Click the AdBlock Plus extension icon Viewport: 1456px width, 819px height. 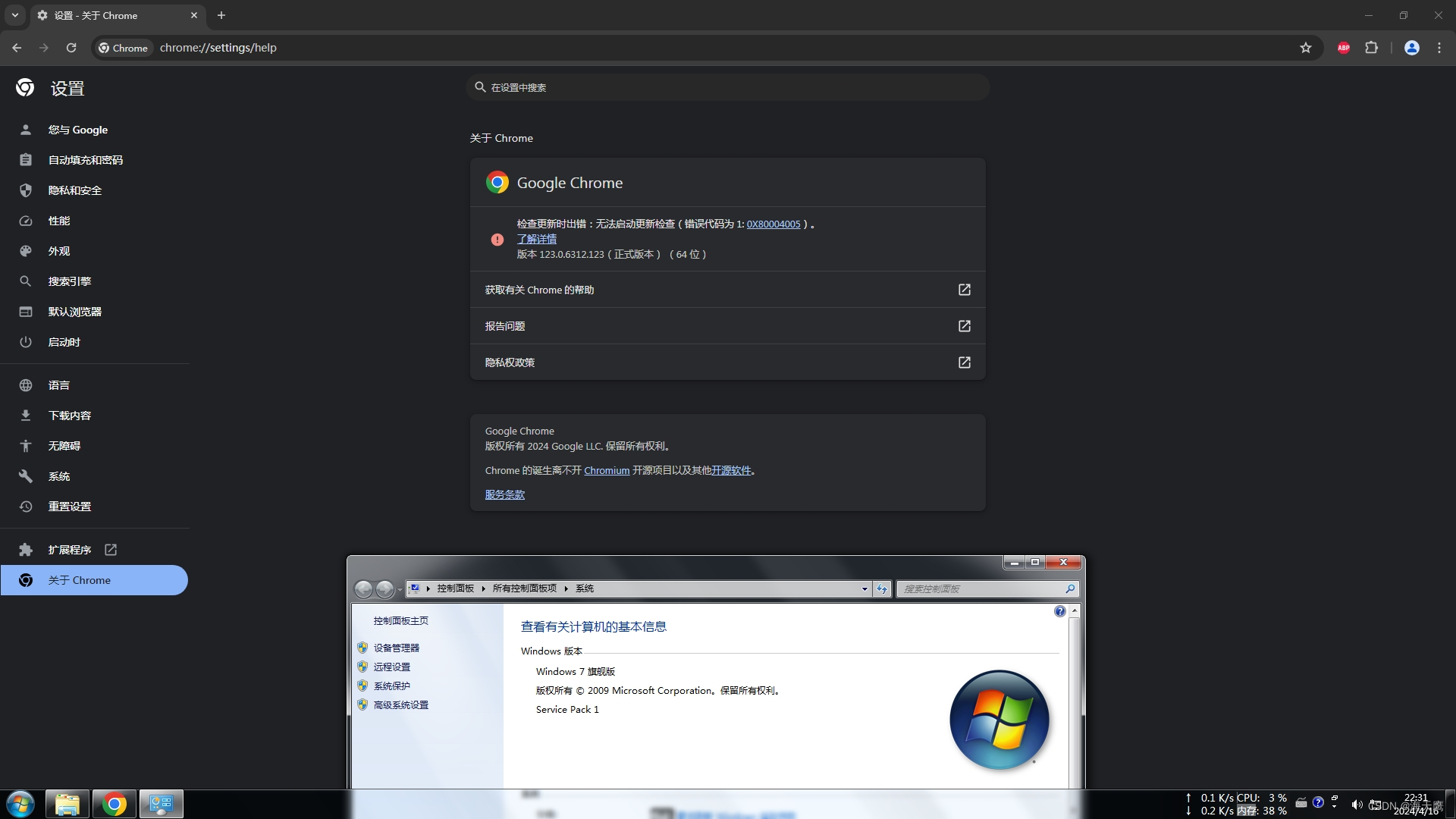pyautogui.click(x=1343, y=48)
